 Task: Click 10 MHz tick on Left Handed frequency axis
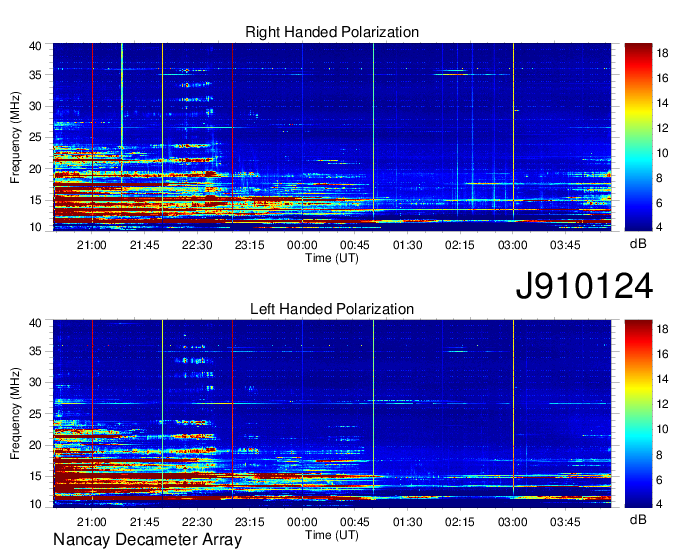(35, 504)
